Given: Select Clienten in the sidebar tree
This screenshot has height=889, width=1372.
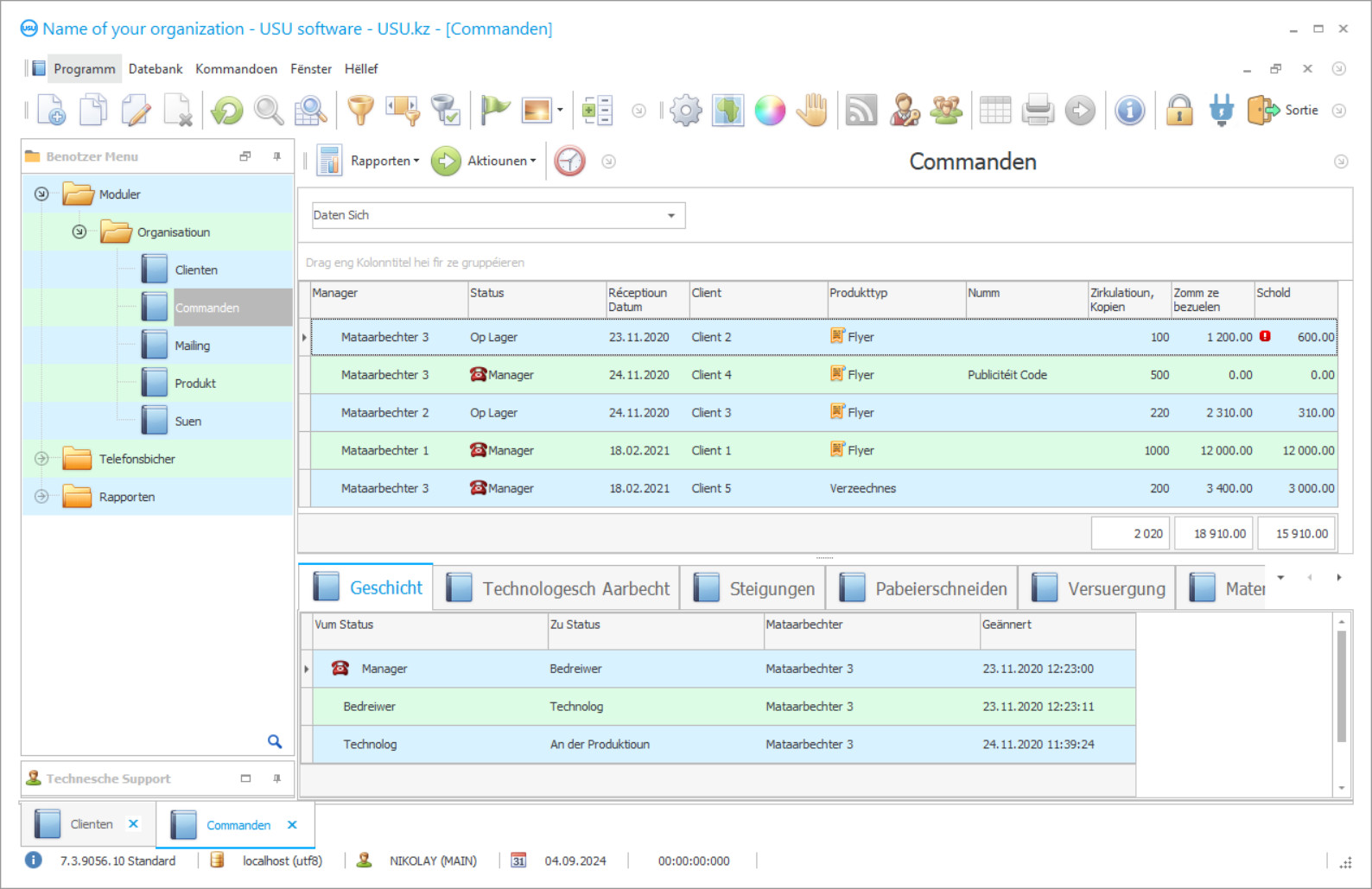Looking at the screenshot, I should pos(196,270).
